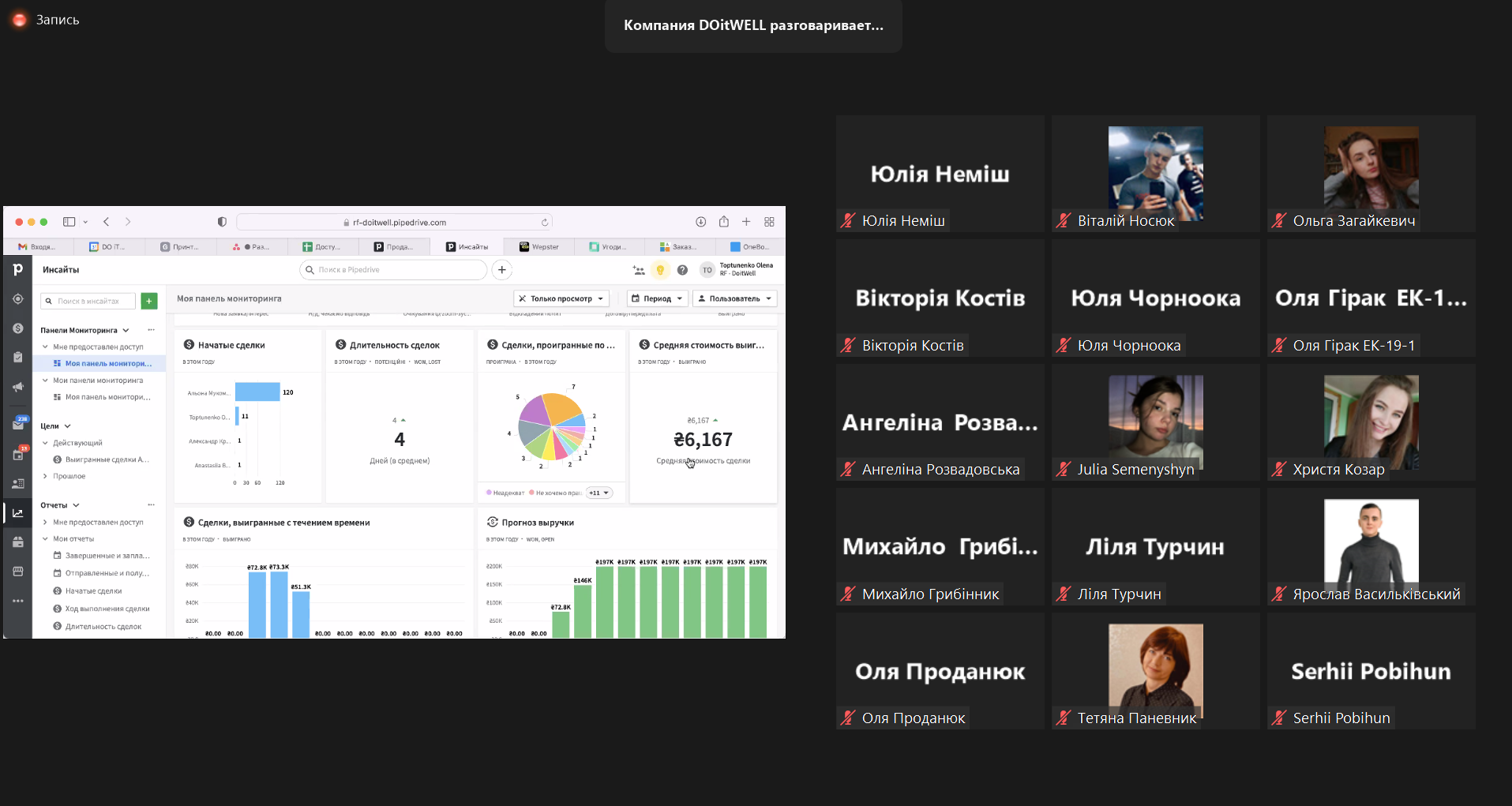This screenshot has width=1512, height=806.
Task: Open the question mark help icon
Action: pos(683,270)
